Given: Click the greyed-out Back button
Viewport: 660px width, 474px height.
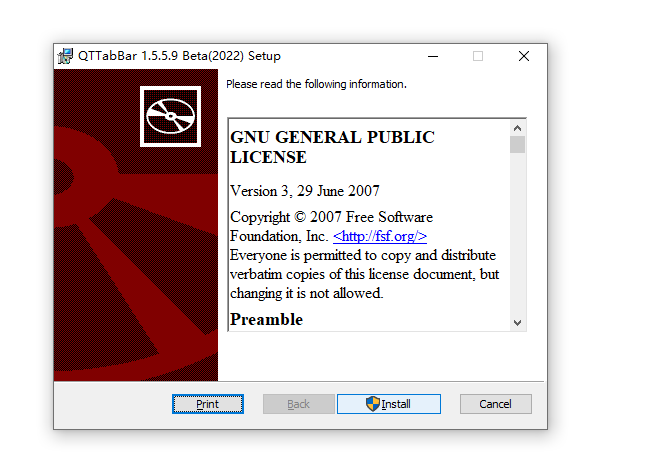Looking at the screenshot, I should [x=299, y=404].
